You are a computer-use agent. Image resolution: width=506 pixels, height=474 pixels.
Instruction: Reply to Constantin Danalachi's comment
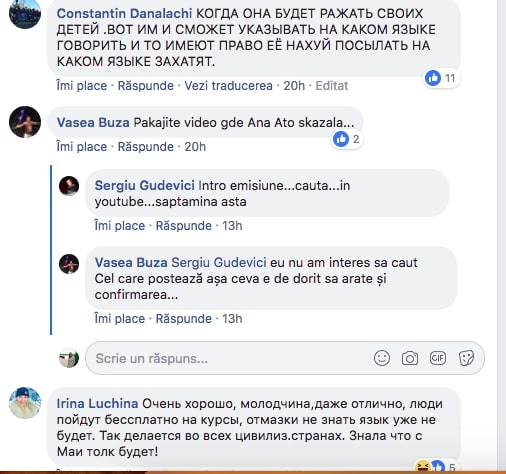[x=146, y=86]
